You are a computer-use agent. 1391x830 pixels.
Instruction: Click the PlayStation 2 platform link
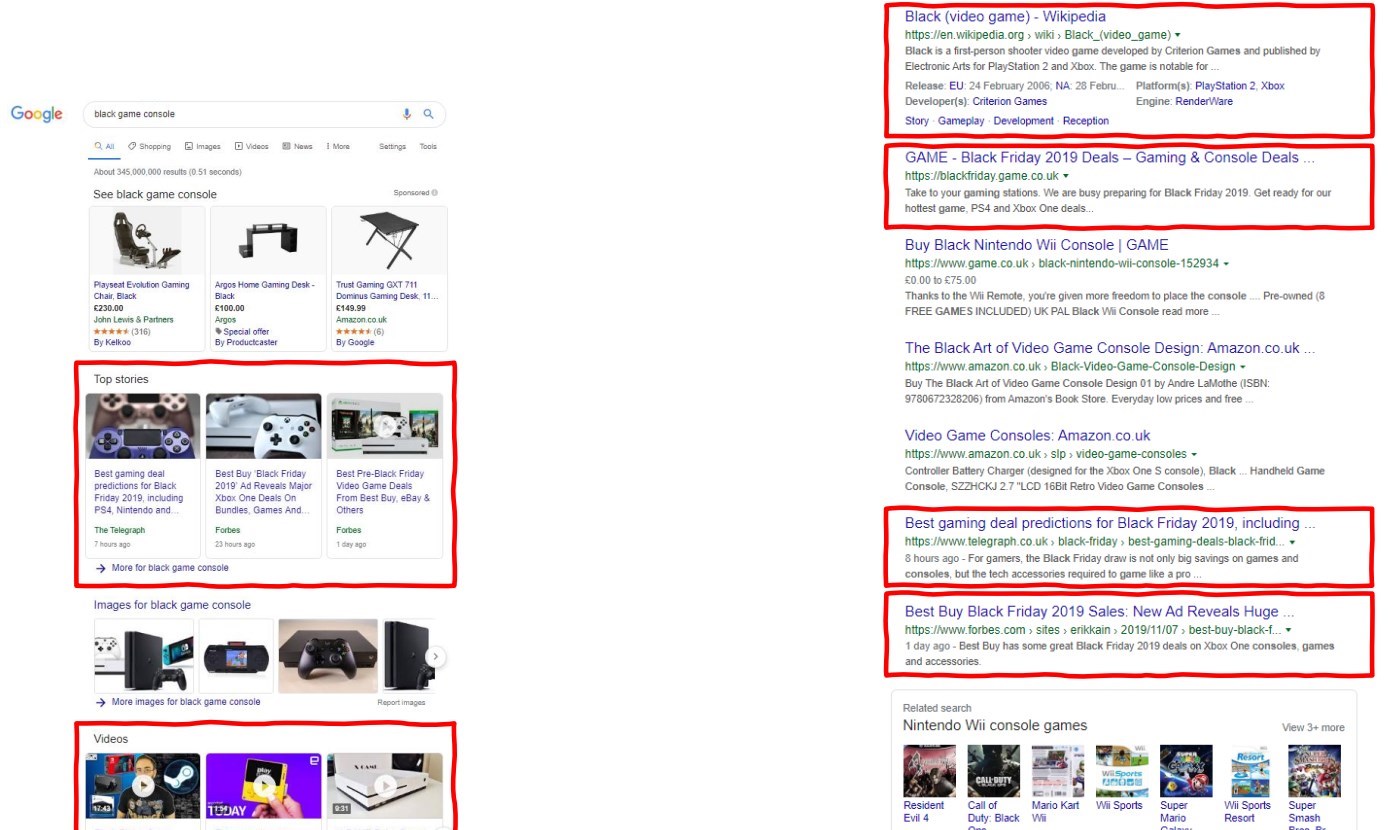point(1226,86)
